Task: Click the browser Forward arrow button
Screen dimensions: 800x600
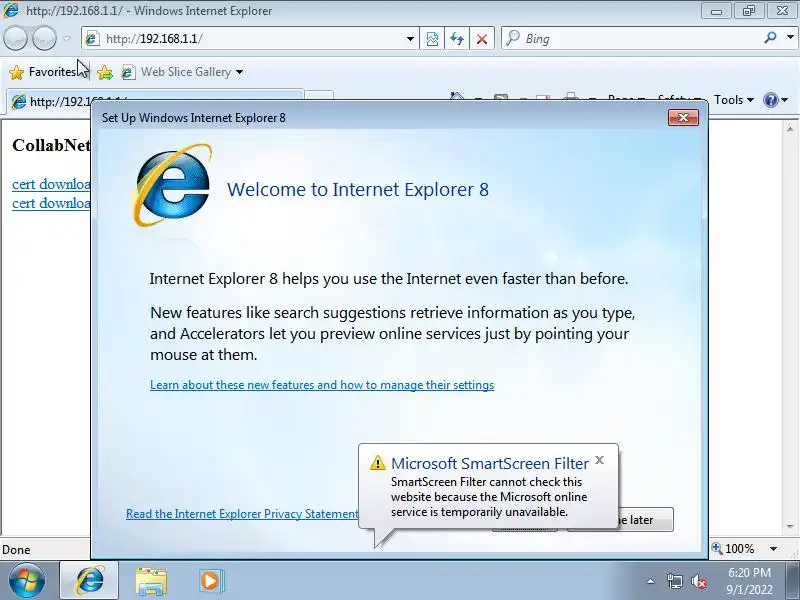Action: click(x=44, y=38)
